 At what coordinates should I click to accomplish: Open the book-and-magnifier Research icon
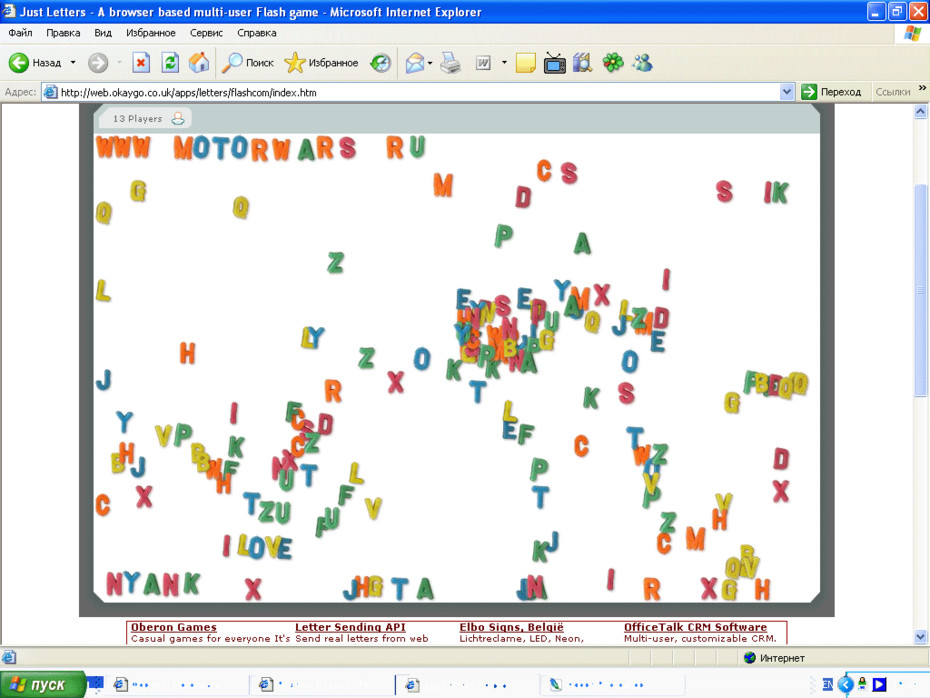coord(583,62)
